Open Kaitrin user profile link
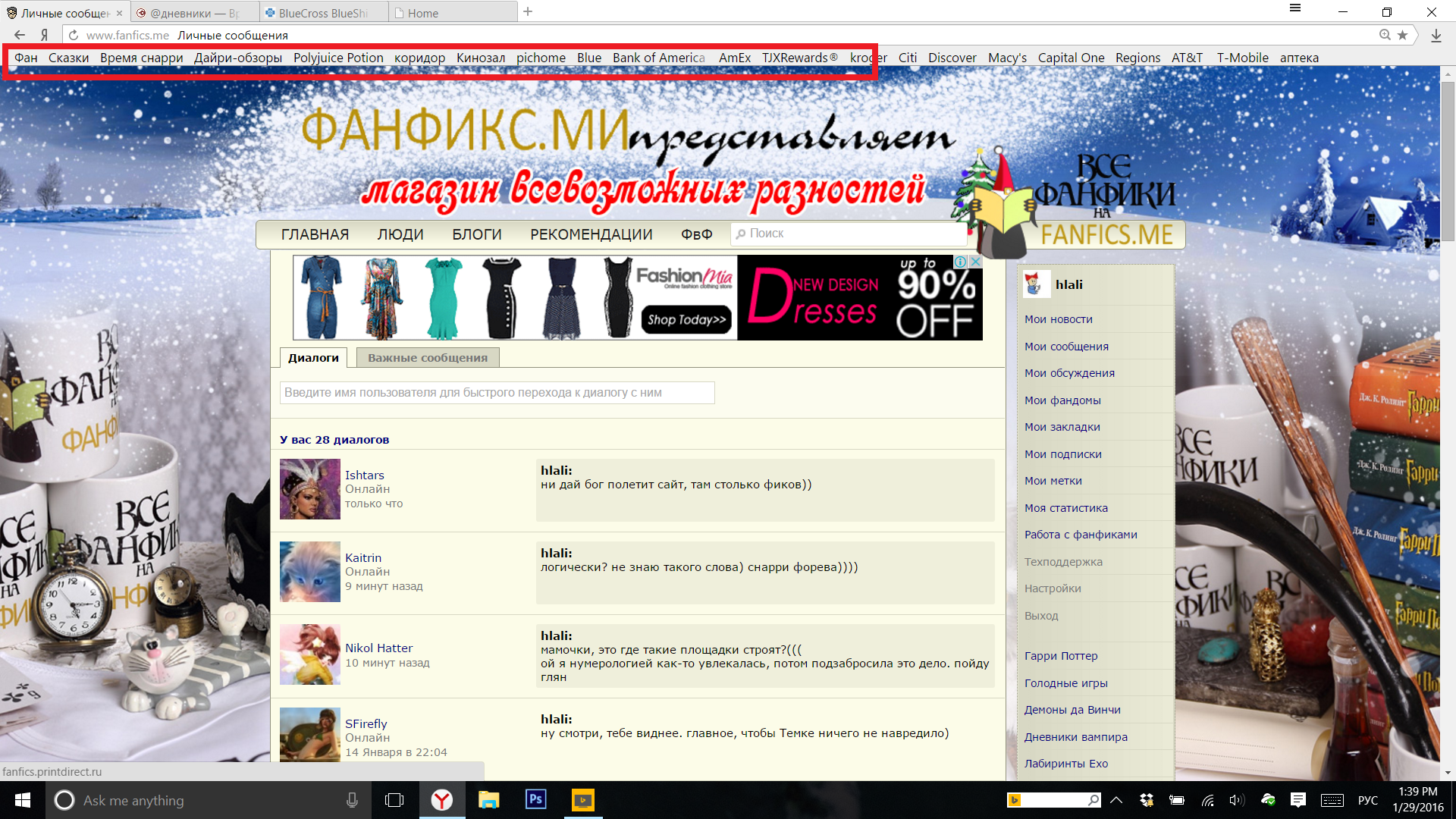 coord(363,557)
